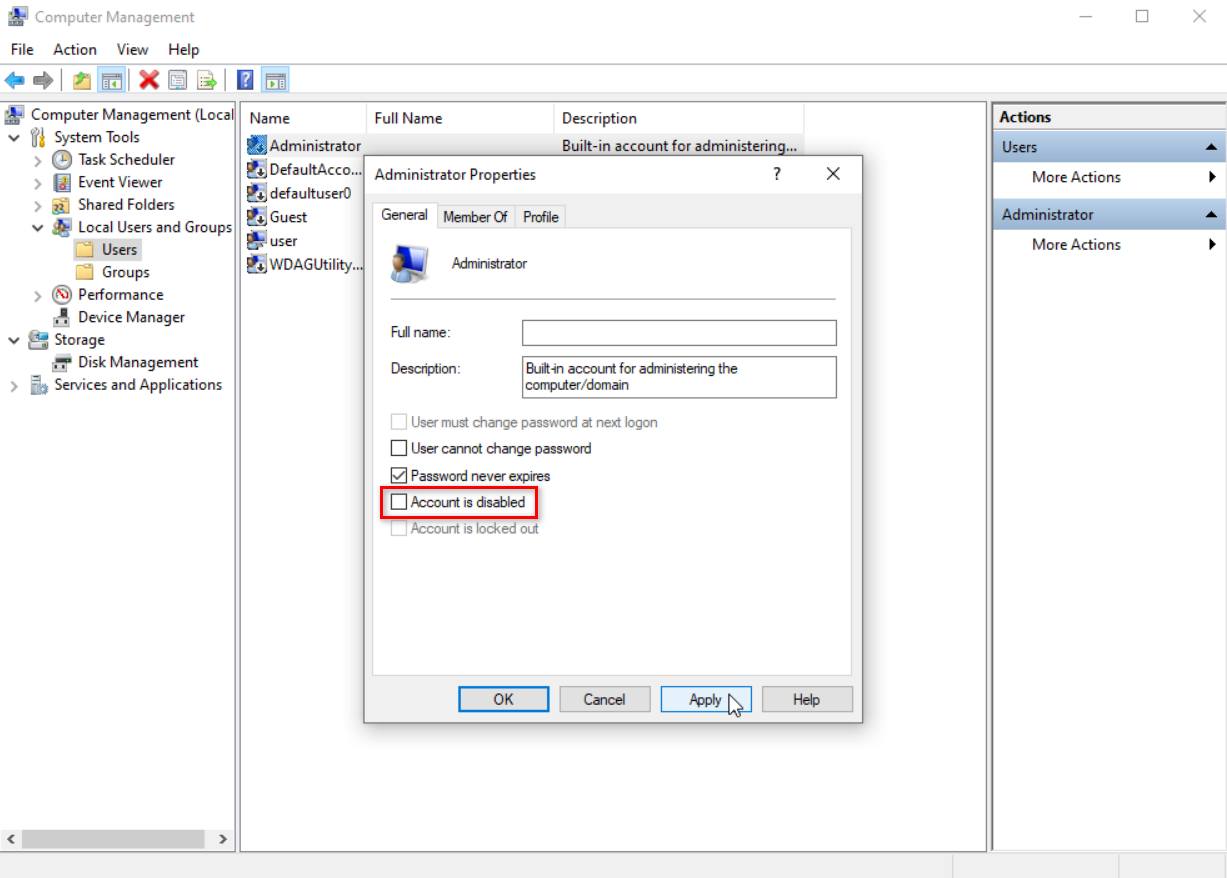Viewport: 1227px width, 878px height.
Task: Collapse the Storage tree node
Action: [14, 340]
